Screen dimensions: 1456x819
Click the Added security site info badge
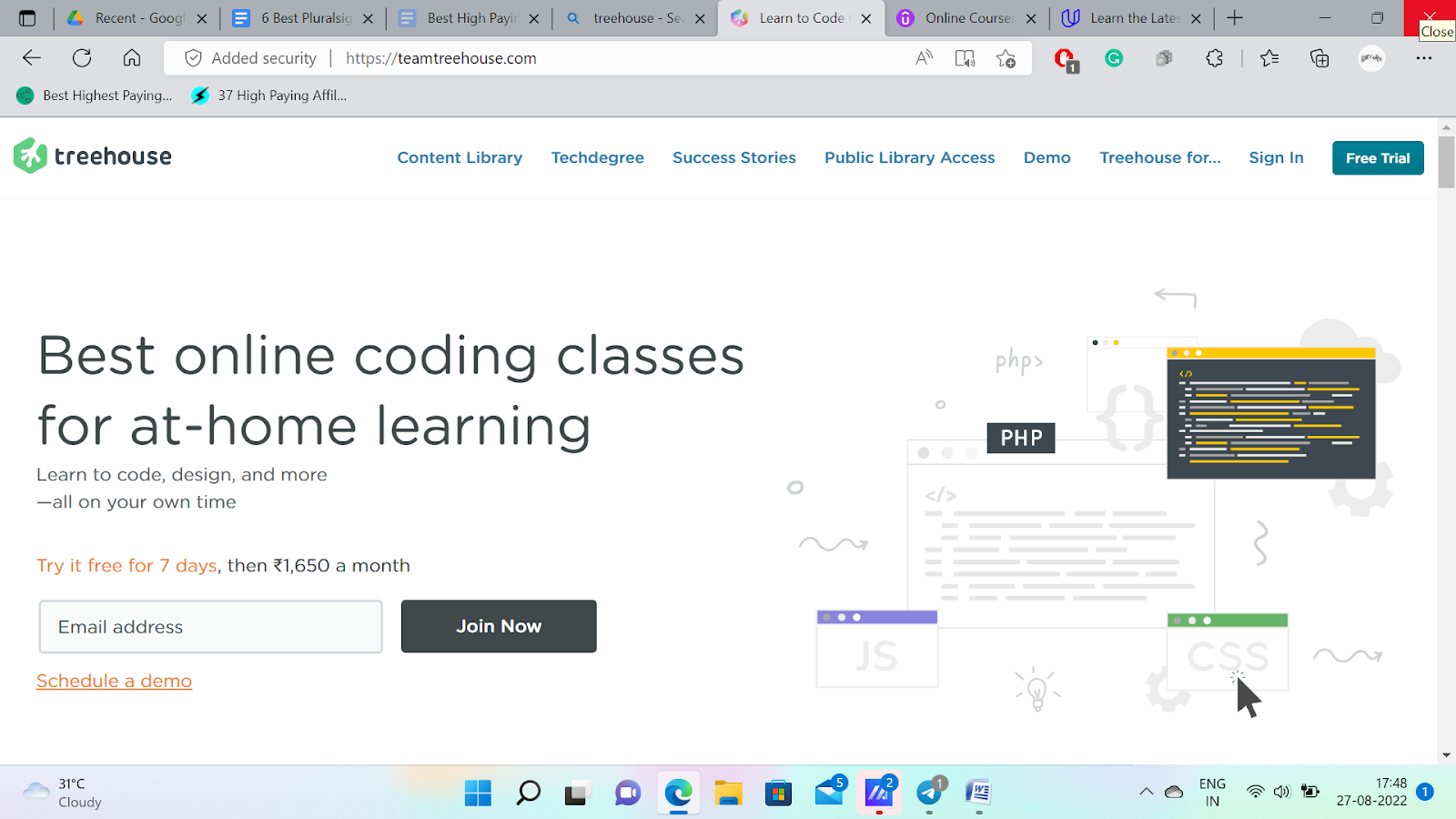coord(250,58)
